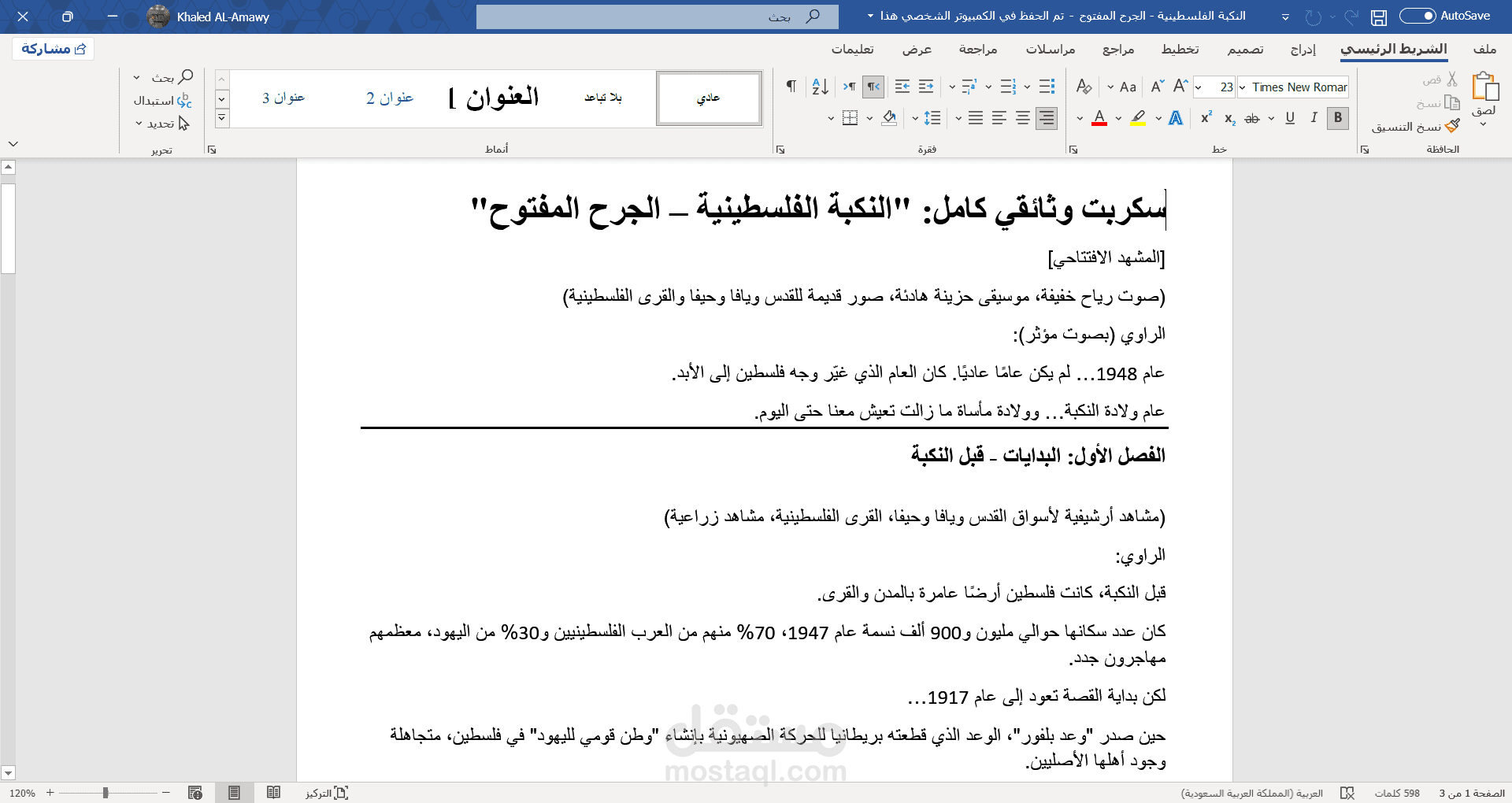Clear all formatting with the eraser A icon
The width and height of the screenshot is (1512, 803).
pyautogui.click(x=1084, y=87)
